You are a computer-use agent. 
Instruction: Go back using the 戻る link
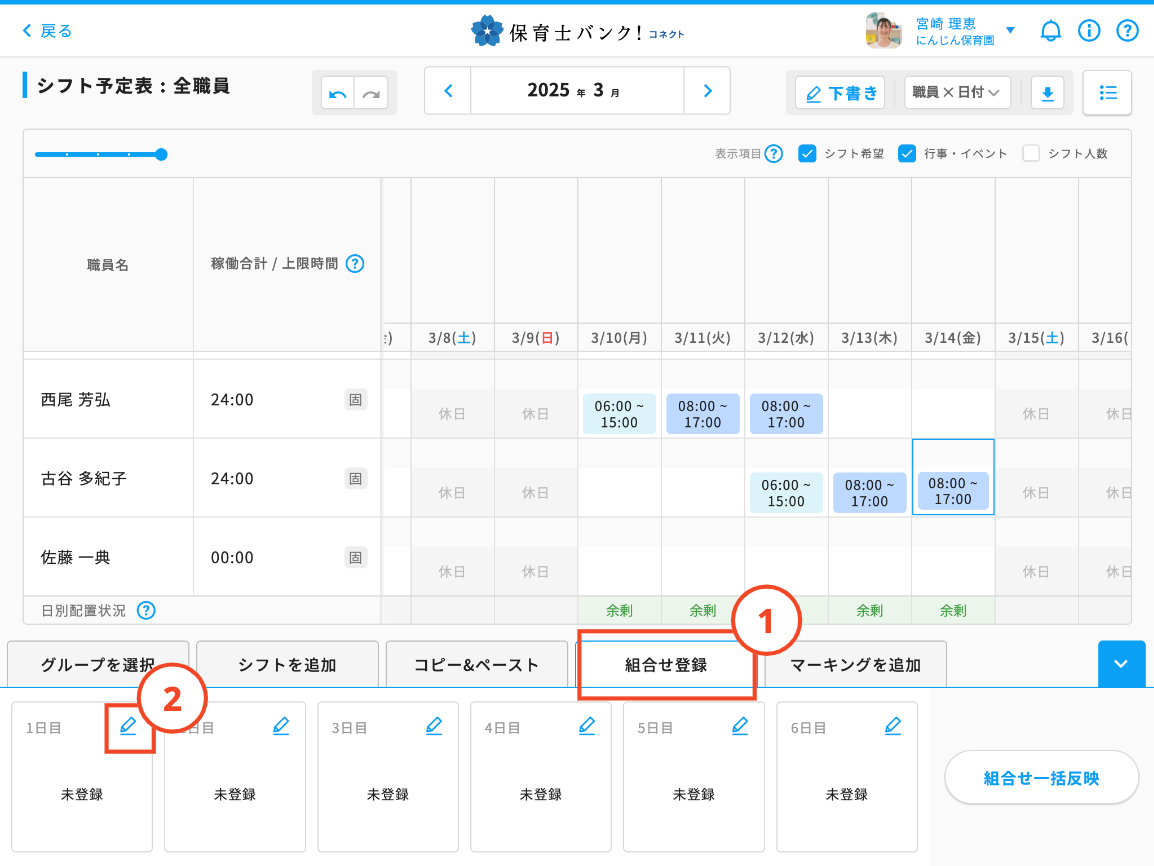click(47, 31)
